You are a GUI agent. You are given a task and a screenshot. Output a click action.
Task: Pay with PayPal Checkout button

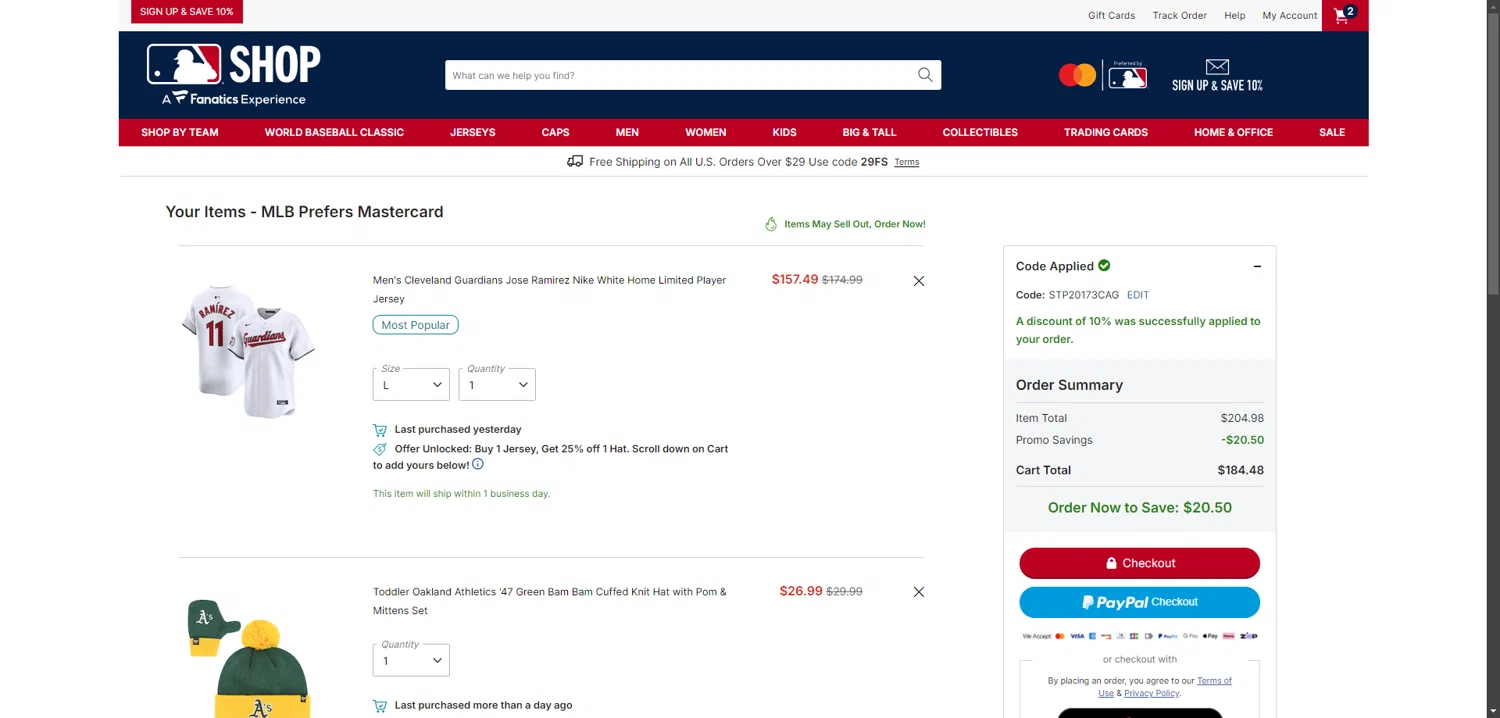pyautogui.click(x=1139, y=602)
